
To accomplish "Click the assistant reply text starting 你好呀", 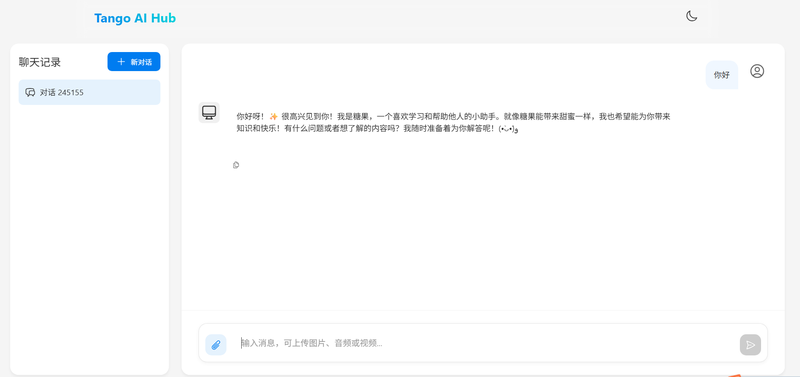I will point(453,122).
